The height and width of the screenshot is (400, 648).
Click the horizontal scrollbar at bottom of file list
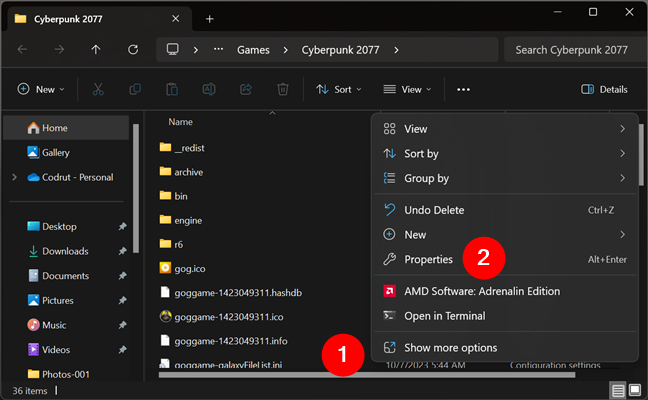click(250, 376)
